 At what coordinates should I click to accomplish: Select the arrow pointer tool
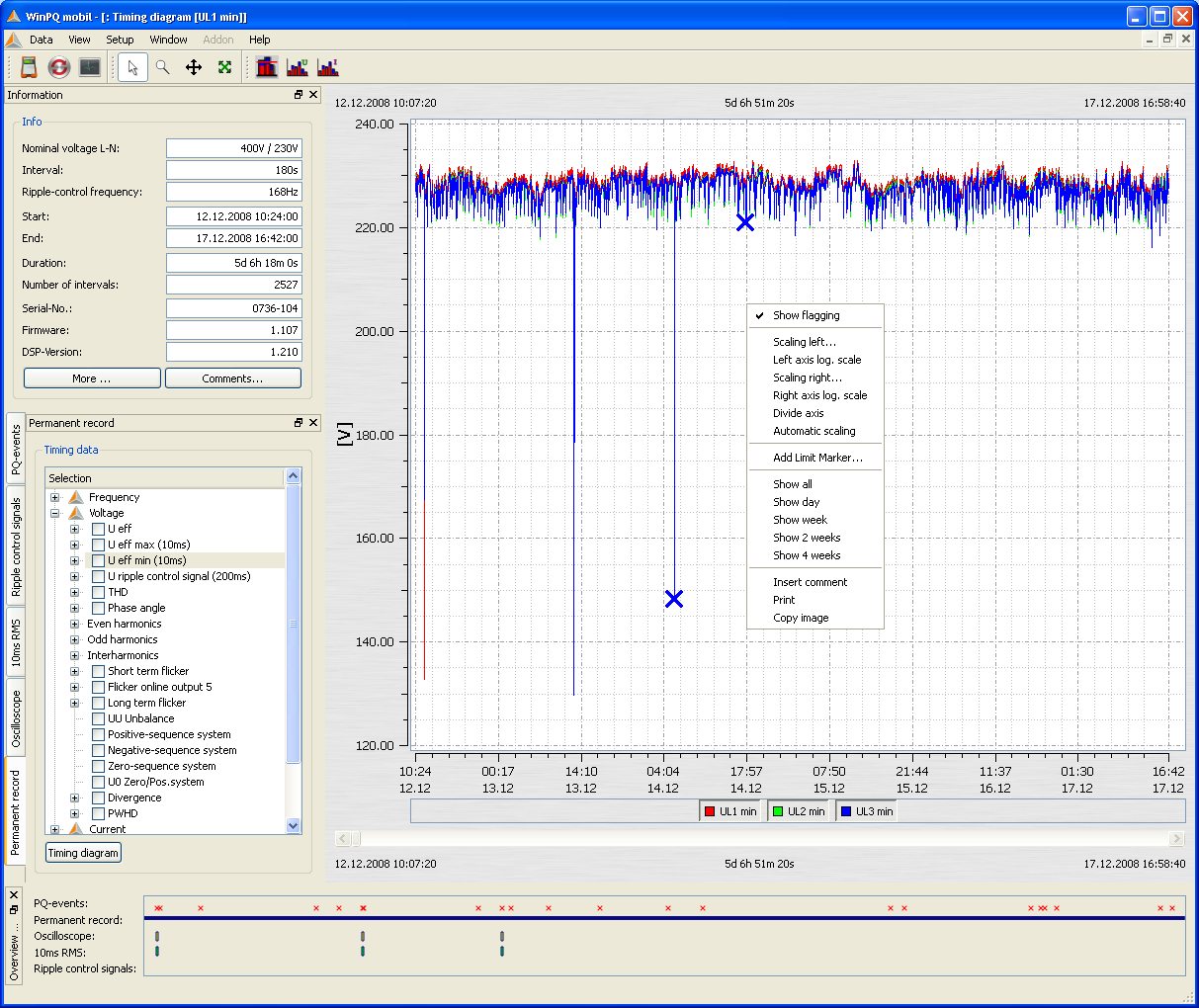coord(132,67)
